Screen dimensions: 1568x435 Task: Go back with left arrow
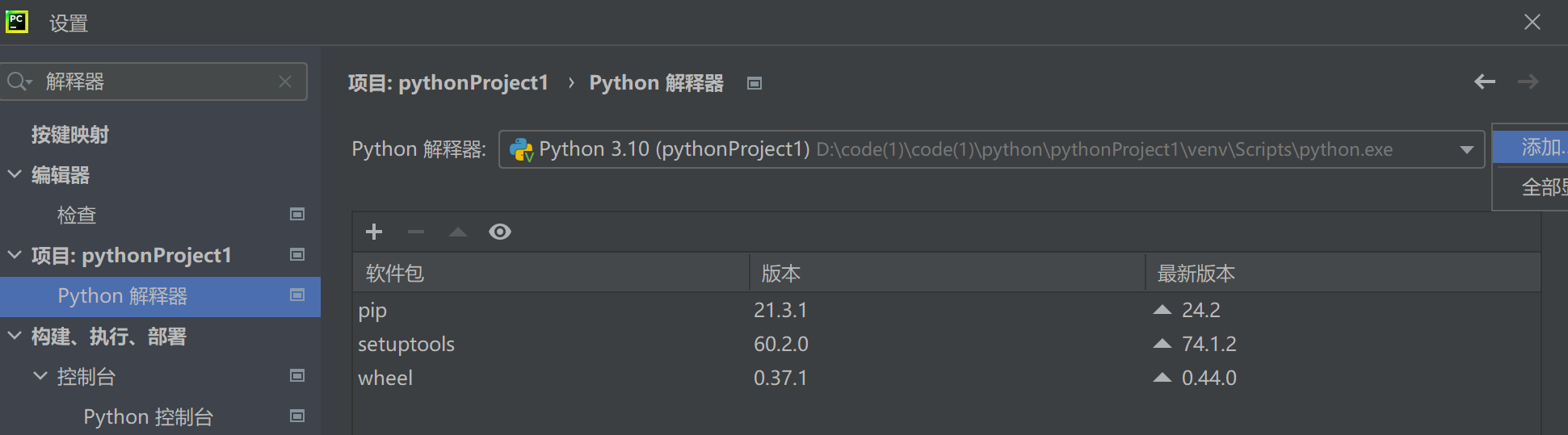point(1485,82)
